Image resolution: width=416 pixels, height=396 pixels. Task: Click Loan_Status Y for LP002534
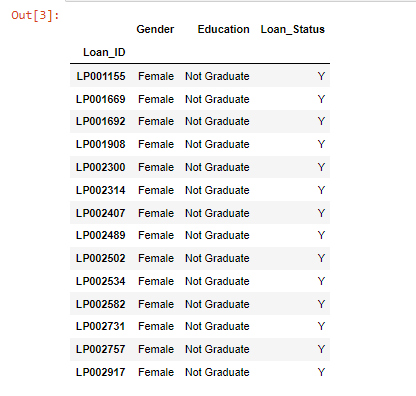tap(321, 281)
